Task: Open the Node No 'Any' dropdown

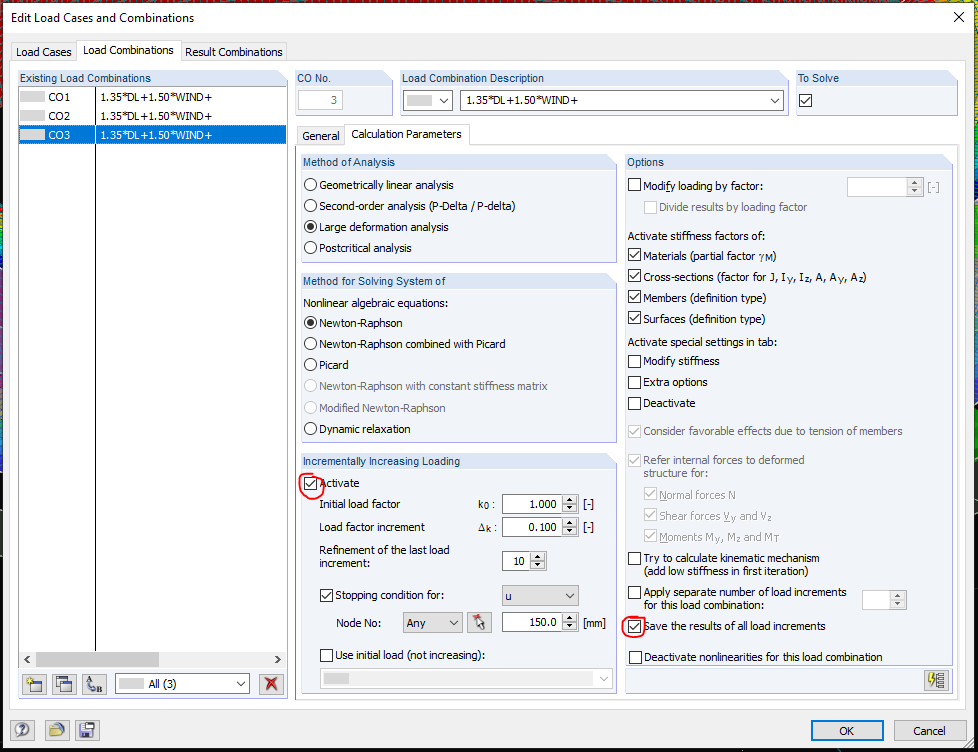Action: (432, 622)
